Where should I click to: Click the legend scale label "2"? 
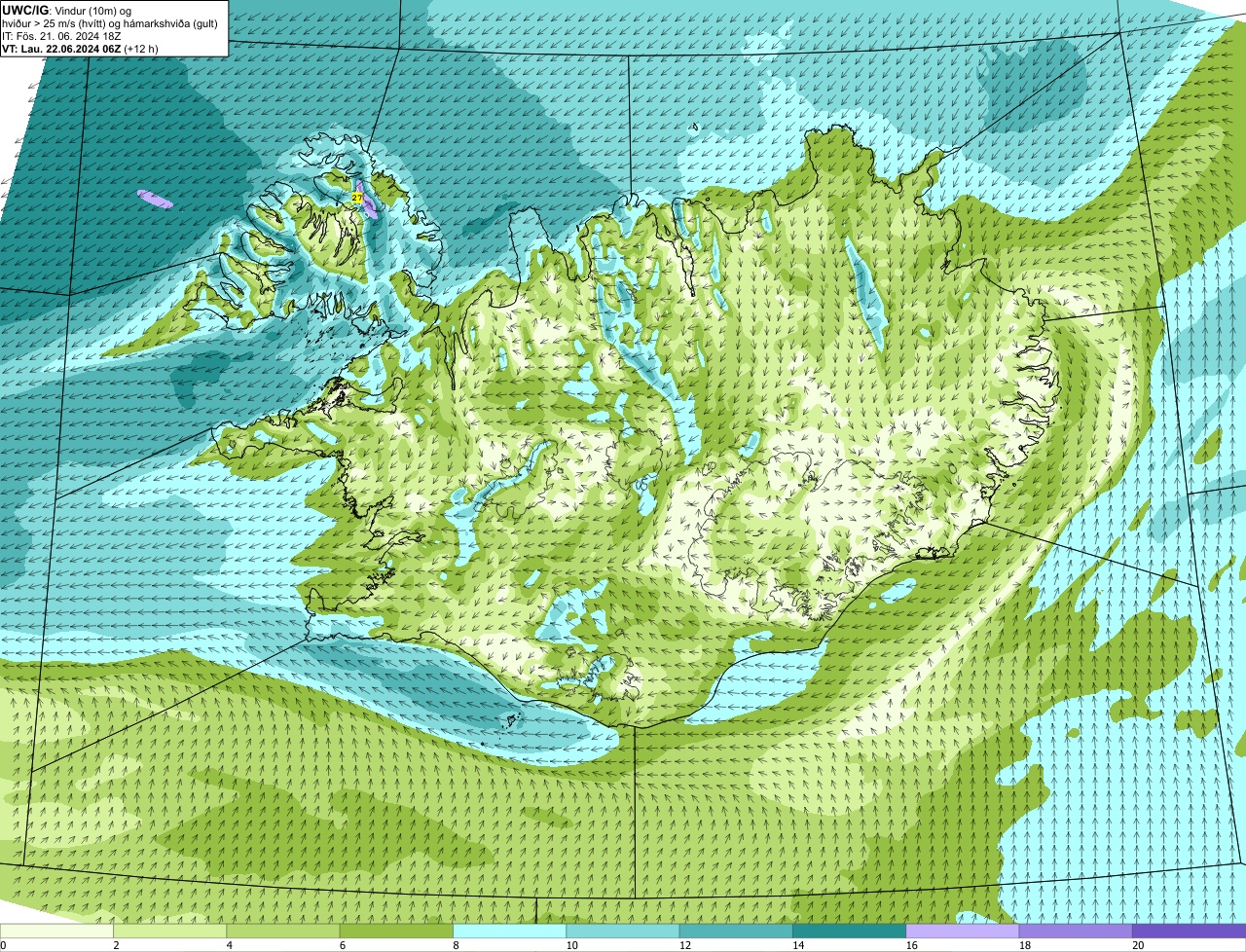[x=116, y=945]
